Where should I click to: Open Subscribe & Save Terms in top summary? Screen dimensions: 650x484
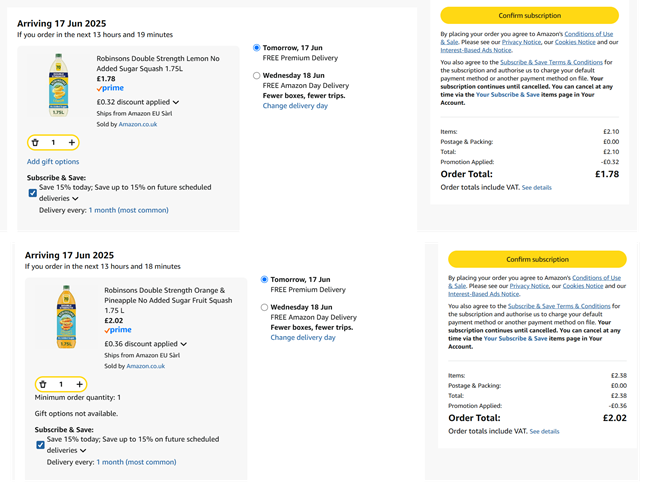[551, 62]
